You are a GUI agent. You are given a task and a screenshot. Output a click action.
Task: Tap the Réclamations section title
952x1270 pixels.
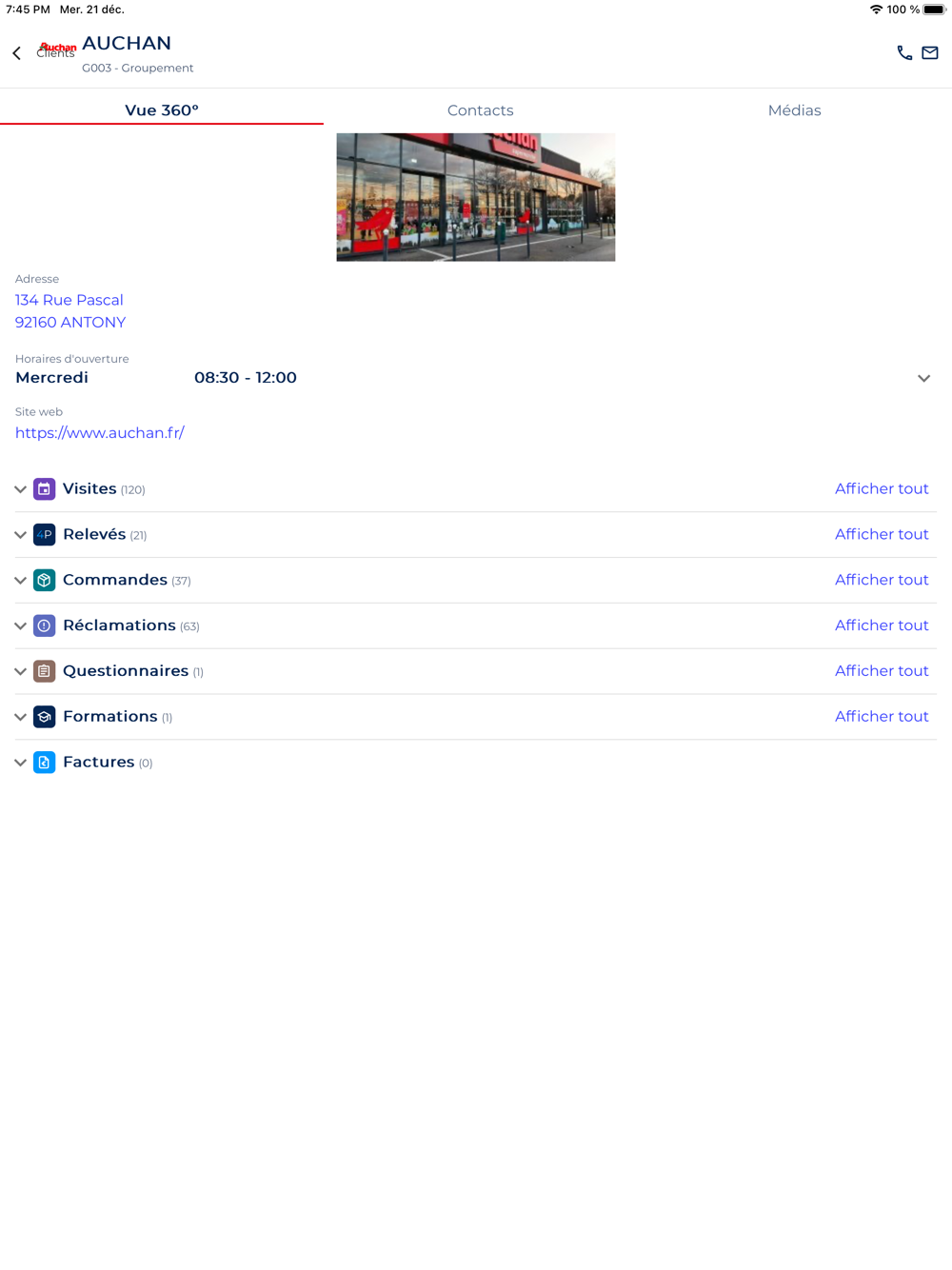tap(119, 625)
